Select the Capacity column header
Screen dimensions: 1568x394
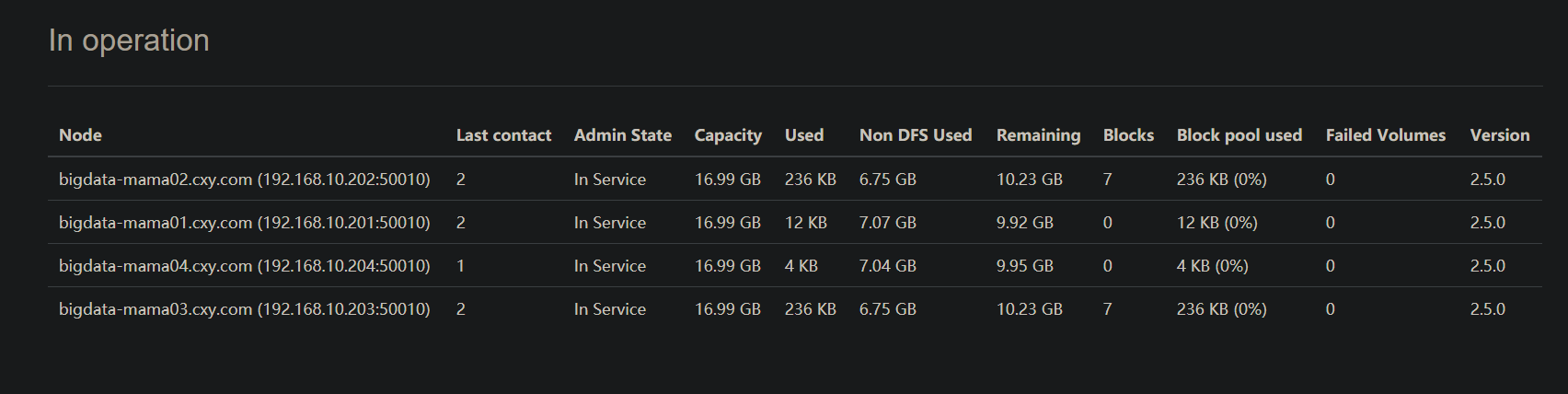[728, 135]
